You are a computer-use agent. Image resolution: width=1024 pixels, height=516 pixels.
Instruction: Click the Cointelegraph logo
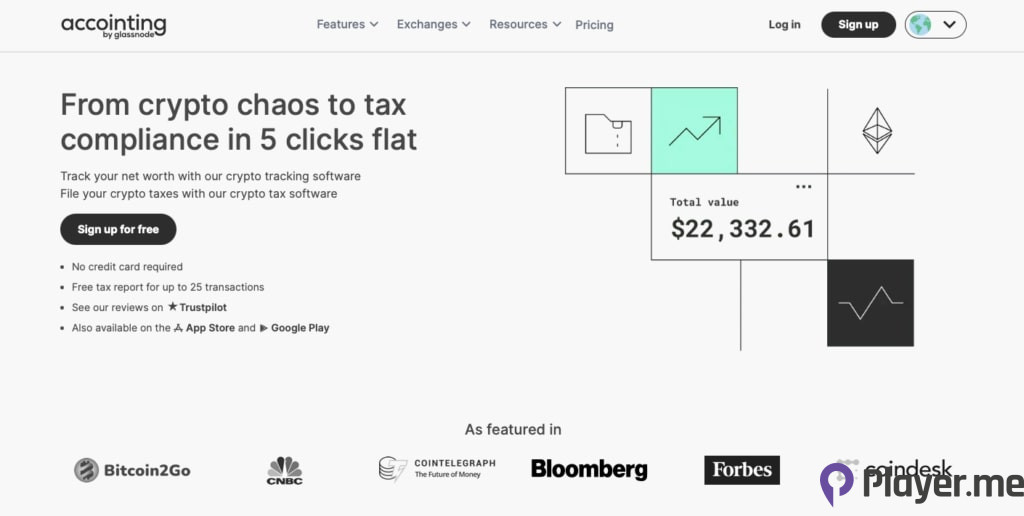437,469
